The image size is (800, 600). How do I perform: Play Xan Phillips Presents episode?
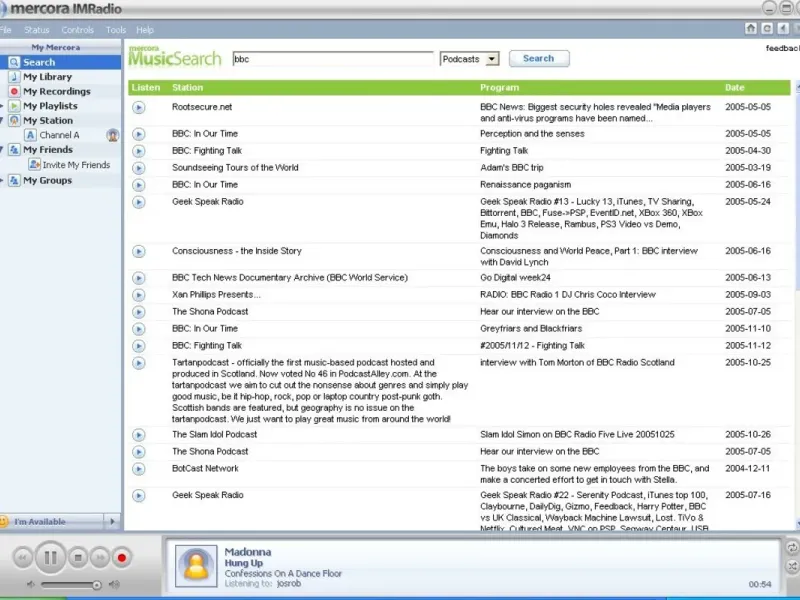click(139, 295)
